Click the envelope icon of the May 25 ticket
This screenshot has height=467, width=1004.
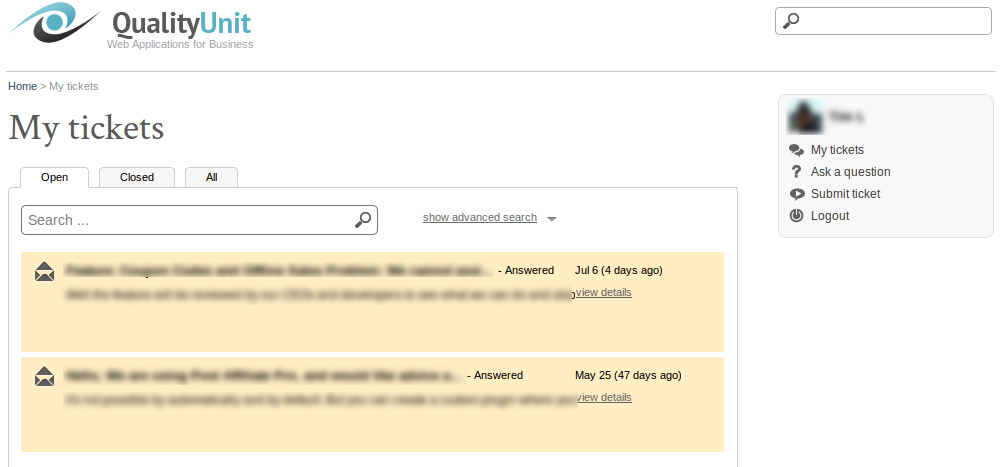[44, 377]
